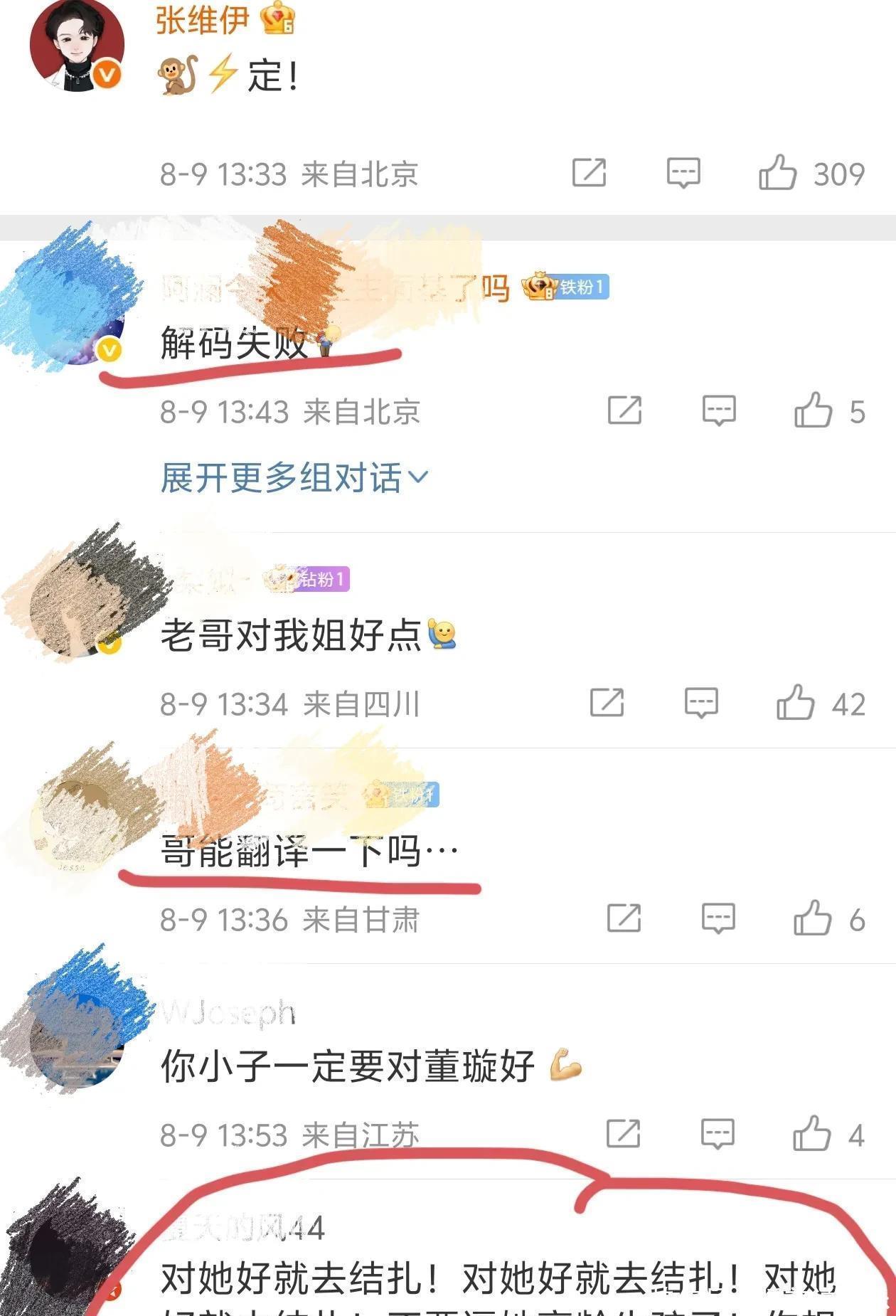
Task: Open reply icon on the 13:53 Jiangsu comment
Action: point(718,1134)
